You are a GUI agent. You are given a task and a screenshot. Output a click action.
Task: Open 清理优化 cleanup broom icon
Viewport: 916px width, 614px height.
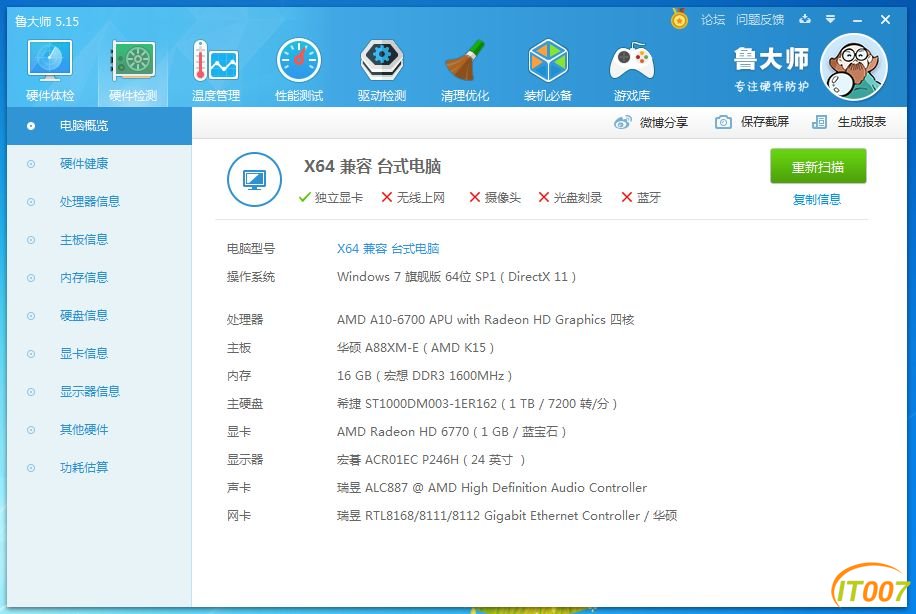tap(465, 70)
